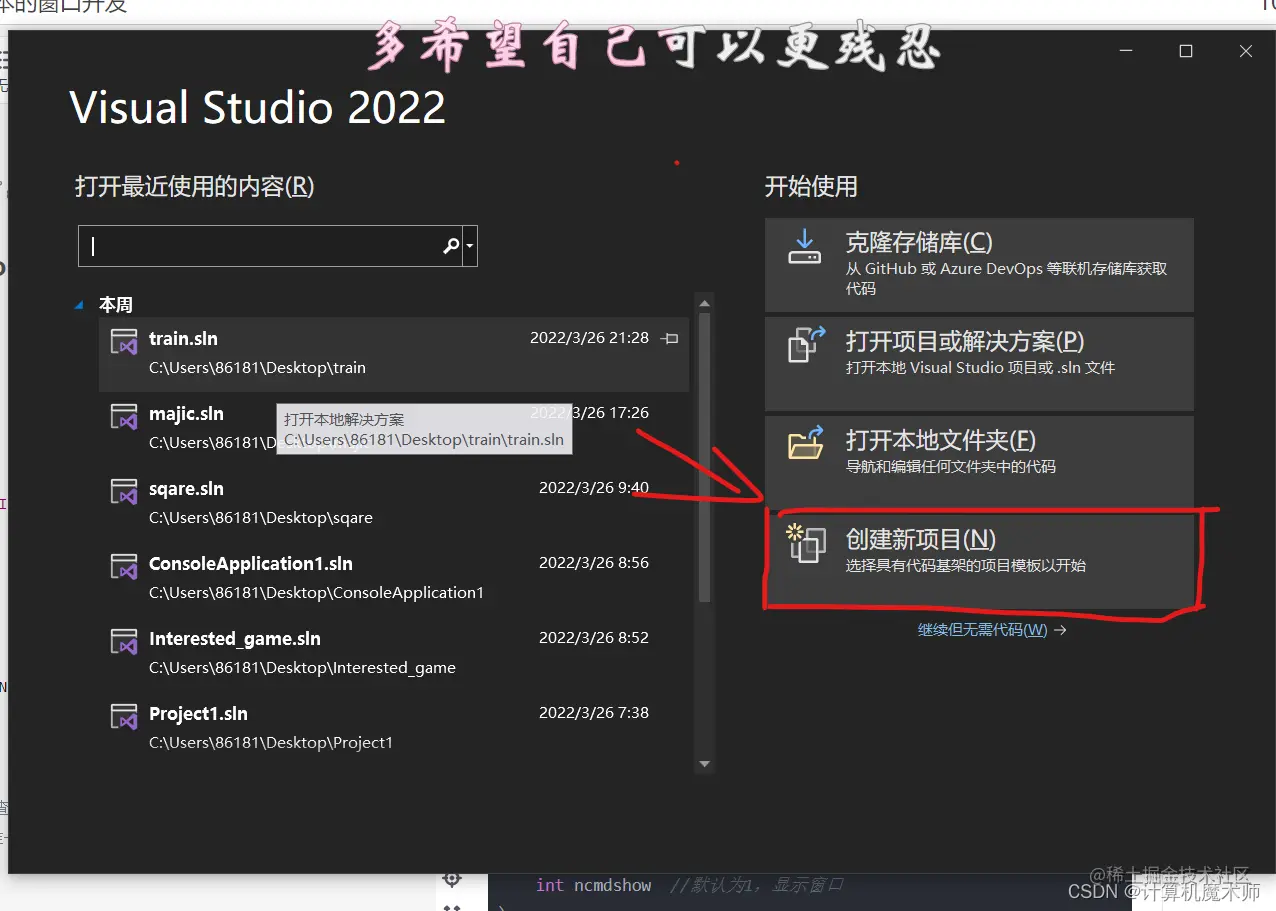Click the solution icon for sqare.sln
The height and width of the screenshot is (911, 1276).
(124, 489)
